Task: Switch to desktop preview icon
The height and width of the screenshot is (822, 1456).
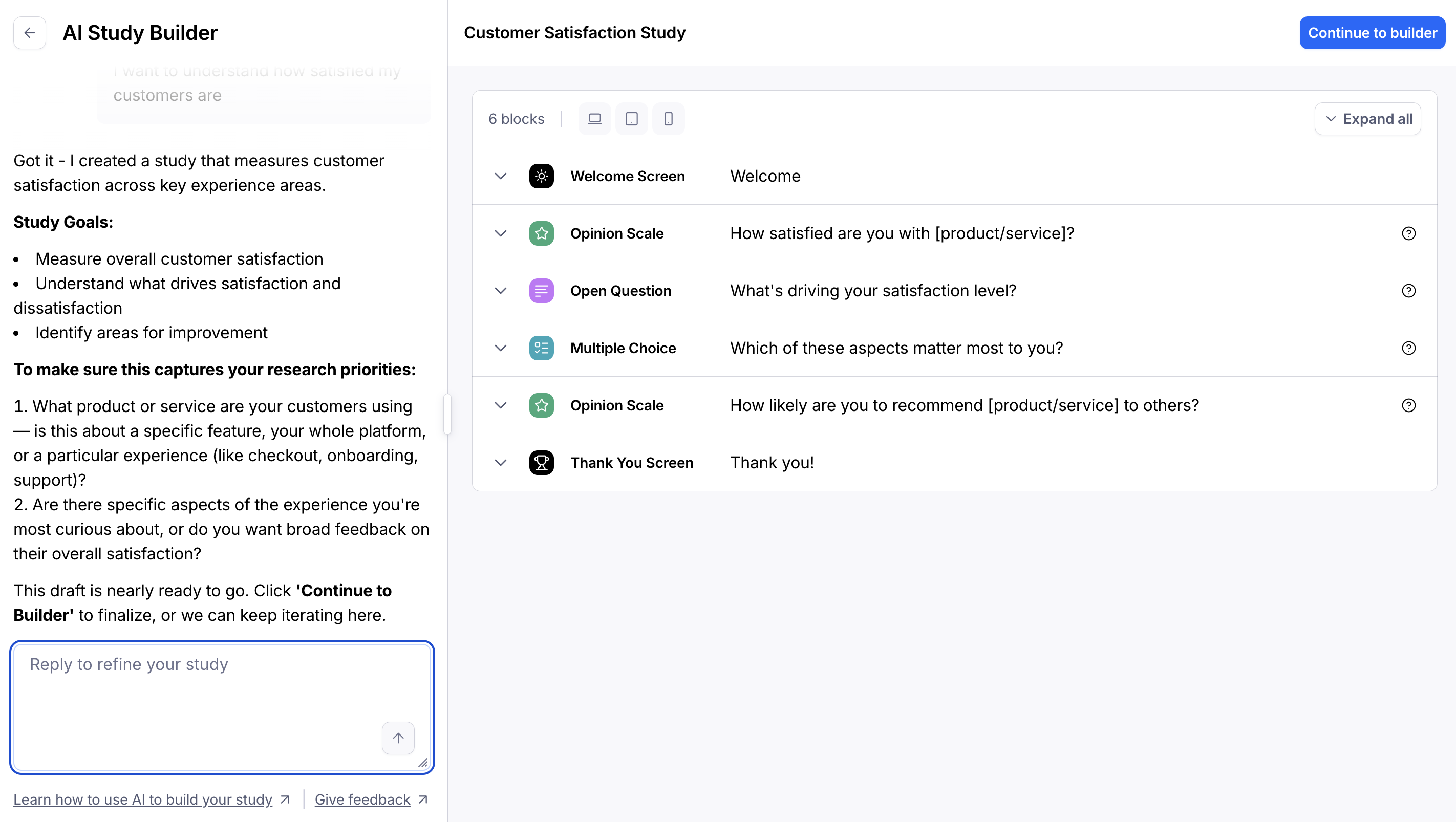Action: 594,119
